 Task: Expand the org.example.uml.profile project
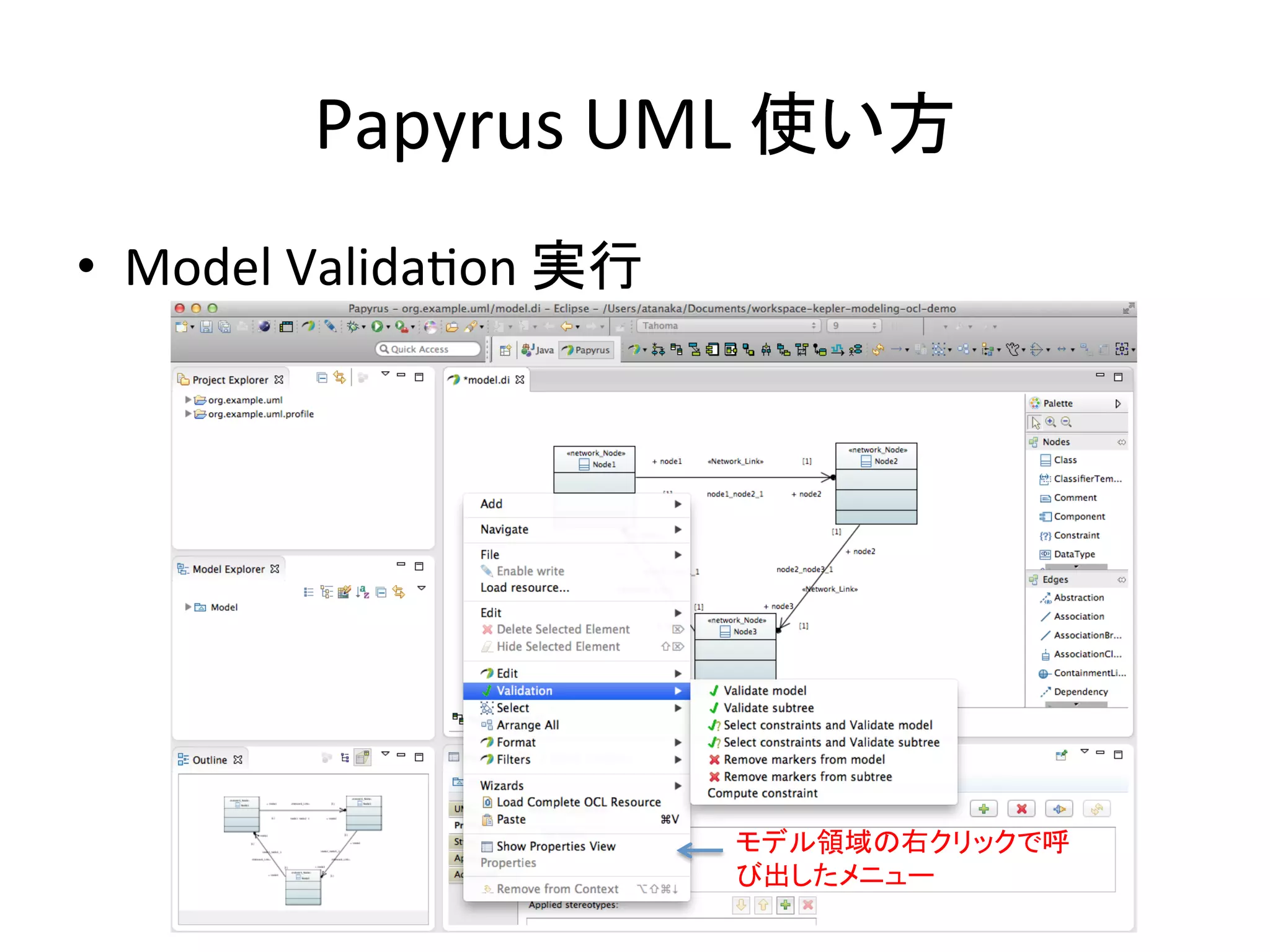[x=188, y=414]
